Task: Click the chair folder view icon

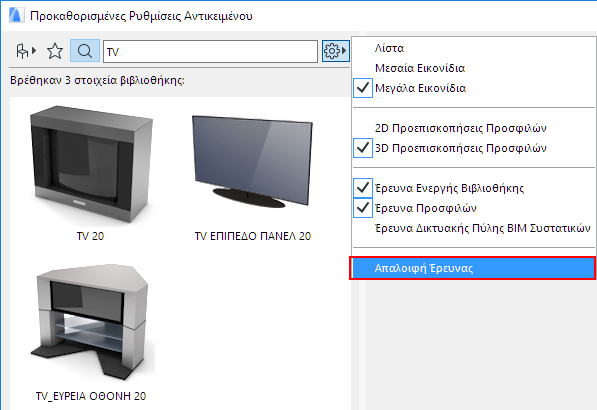Action: [22, 51]
